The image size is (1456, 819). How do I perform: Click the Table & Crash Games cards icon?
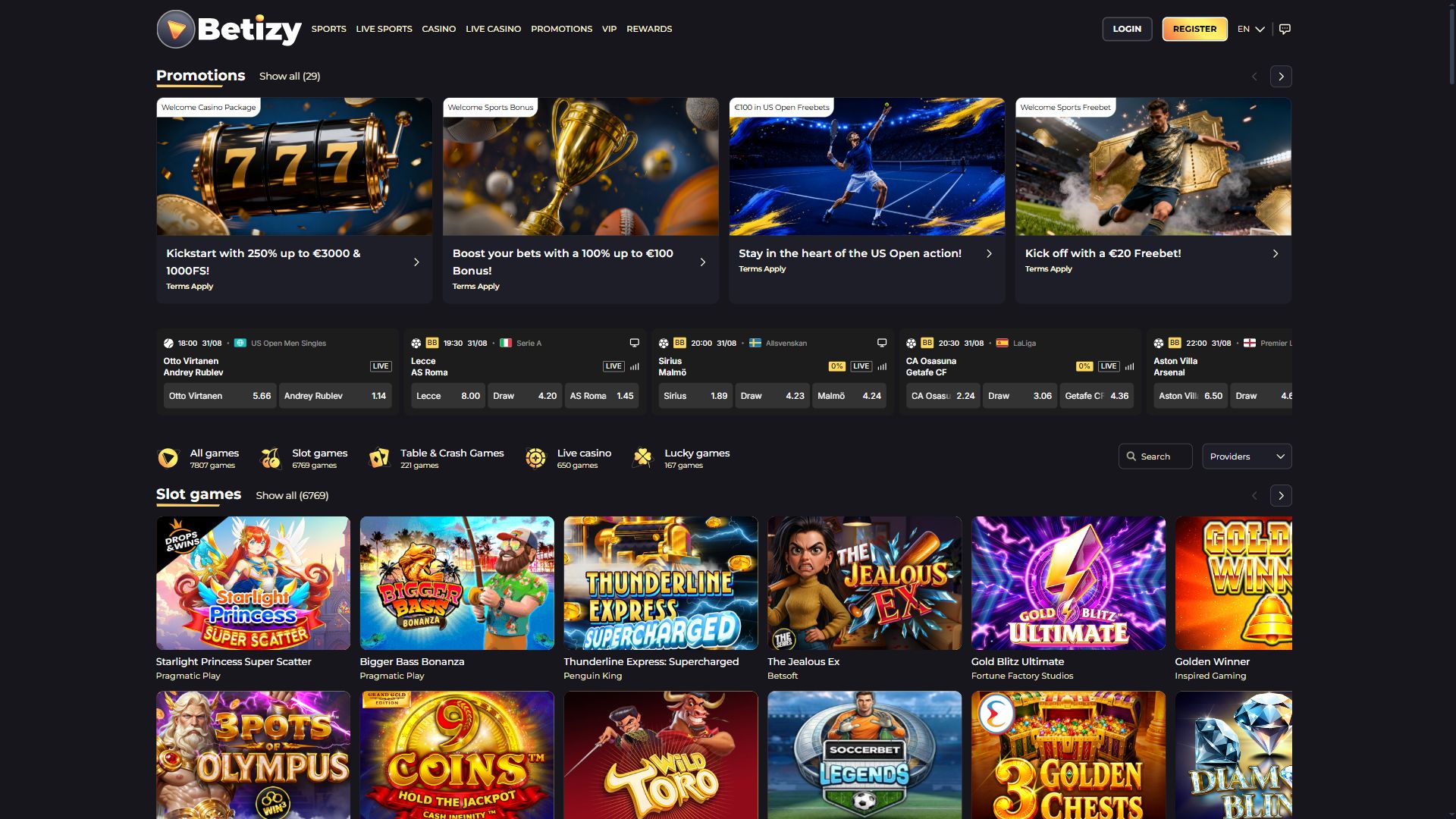tap(379, 458)
